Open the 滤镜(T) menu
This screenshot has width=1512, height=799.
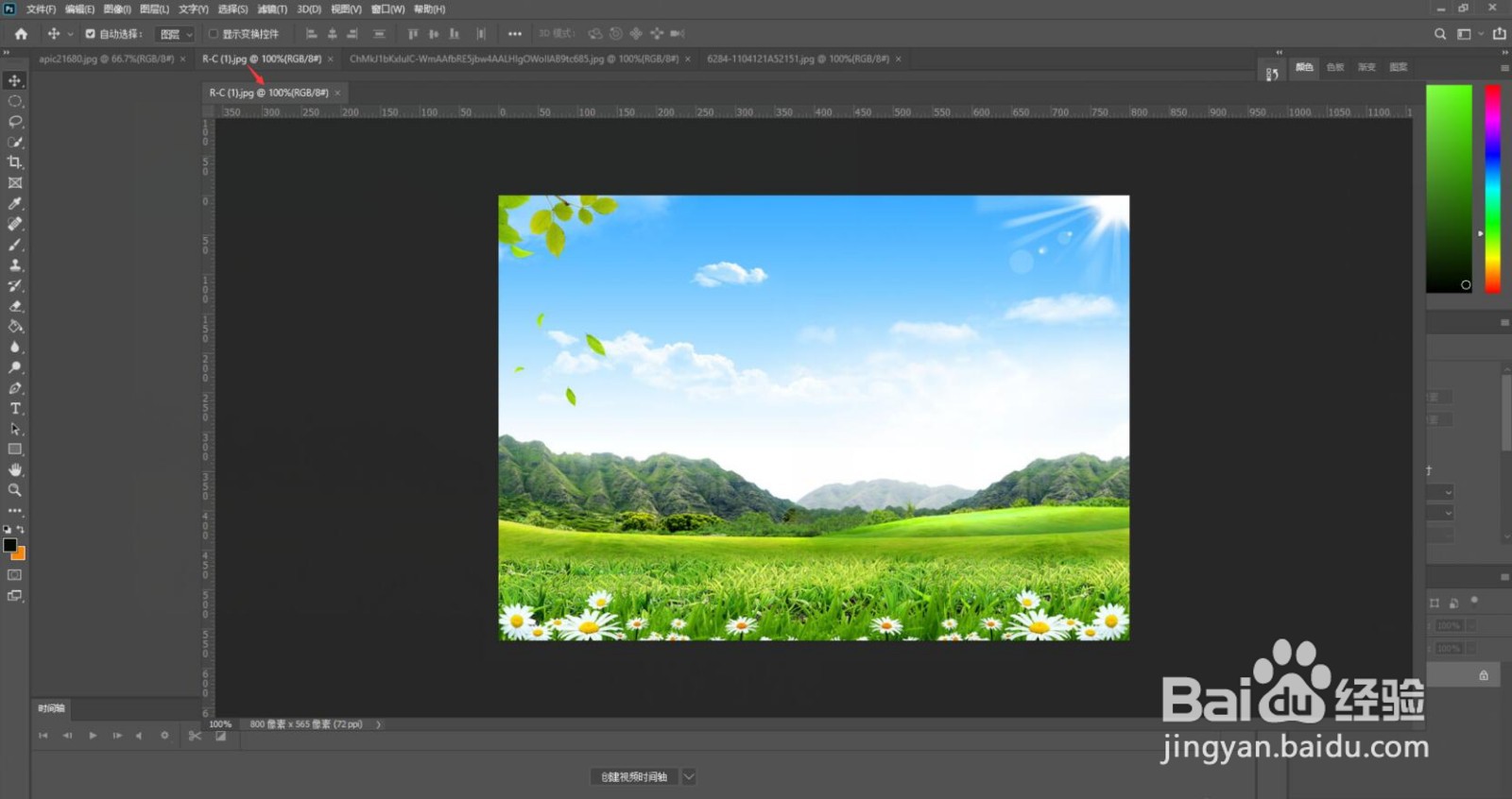pyautogui.click(x=272, y=8)
